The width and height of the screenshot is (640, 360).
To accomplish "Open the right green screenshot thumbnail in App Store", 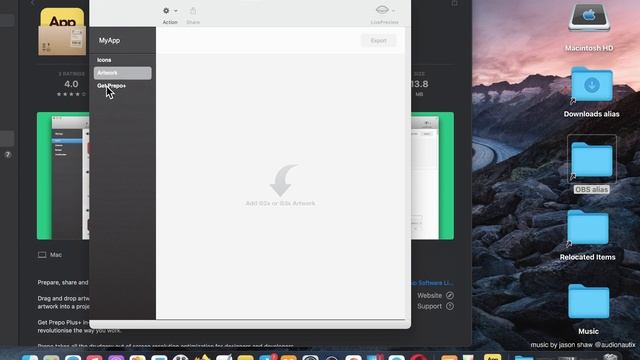I will tap(432, 176).
